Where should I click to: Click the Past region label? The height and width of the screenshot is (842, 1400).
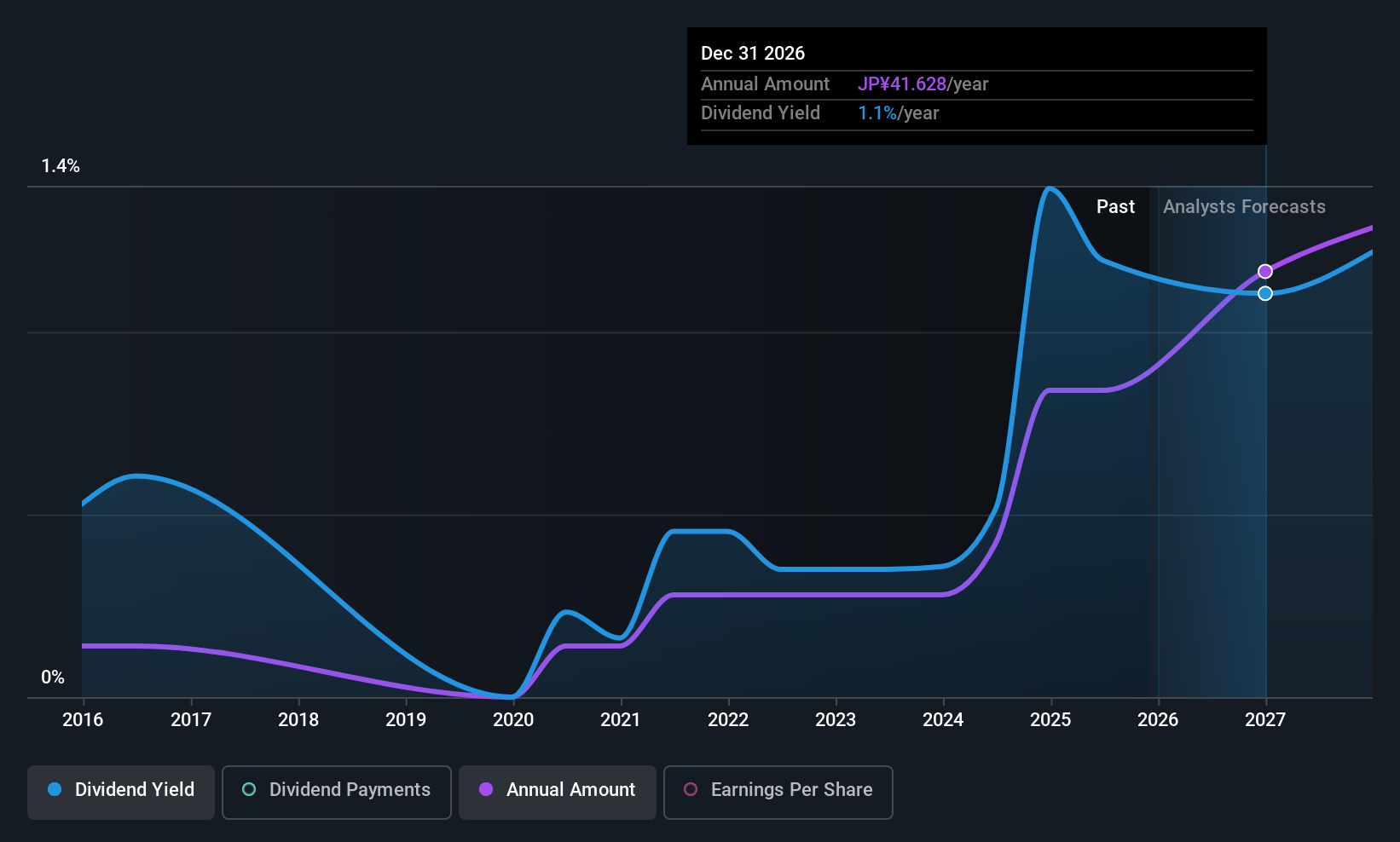pyautogui.click(x=1115, y=206)
